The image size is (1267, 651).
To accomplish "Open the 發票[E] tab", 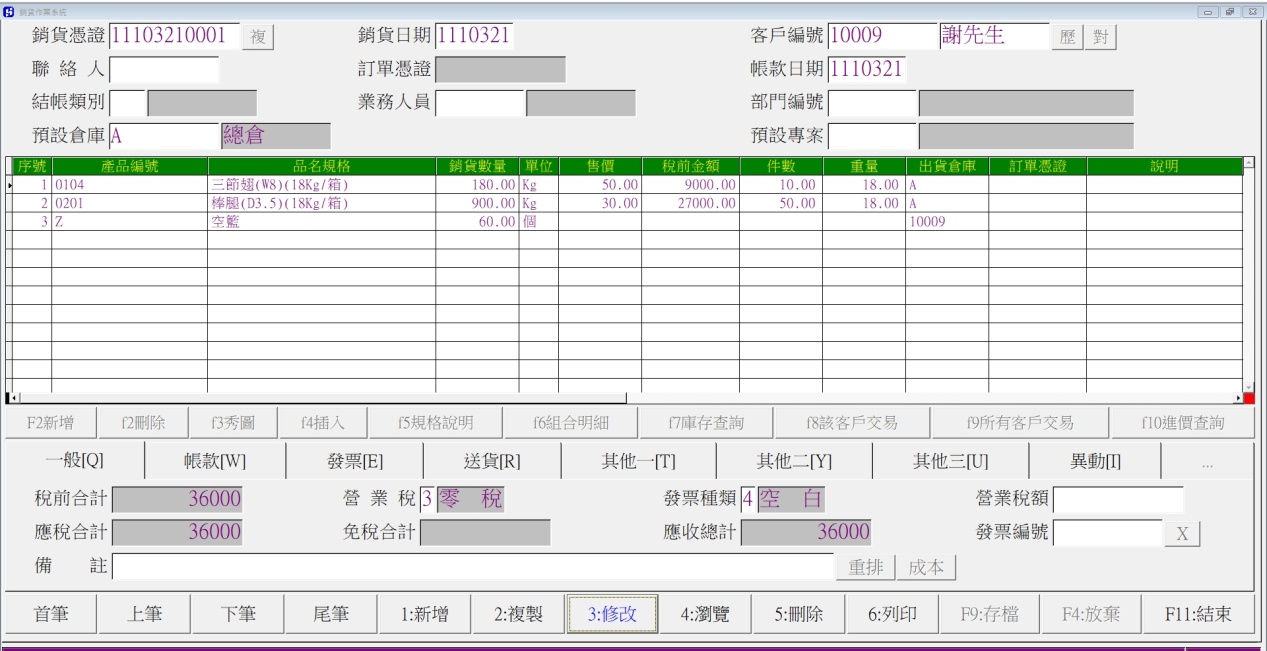I will pos(355,462).
